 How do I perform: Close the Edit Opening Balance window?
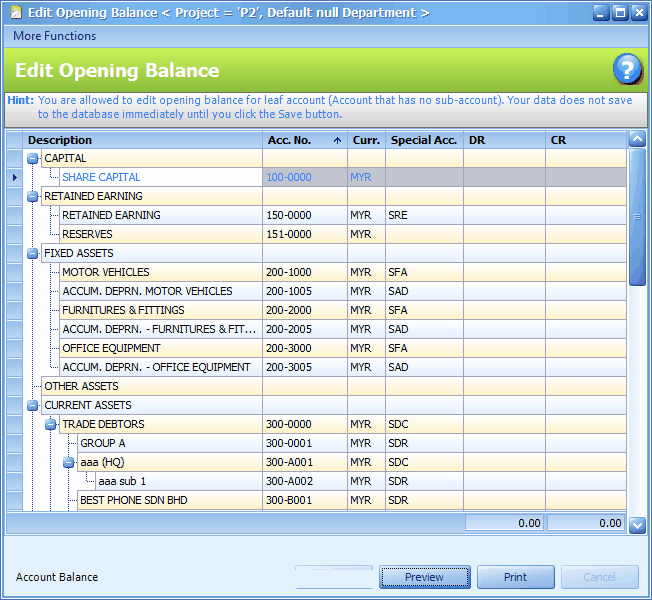[639, 13]
